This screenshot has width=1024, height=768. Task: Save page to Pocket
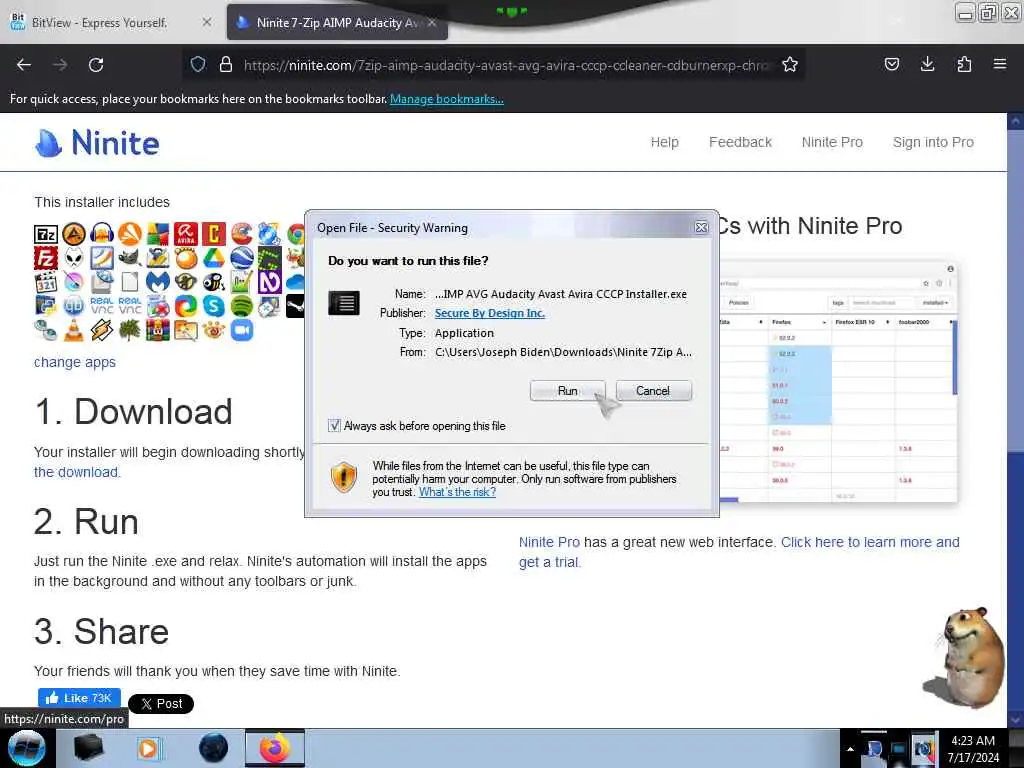tap(891, 64)
